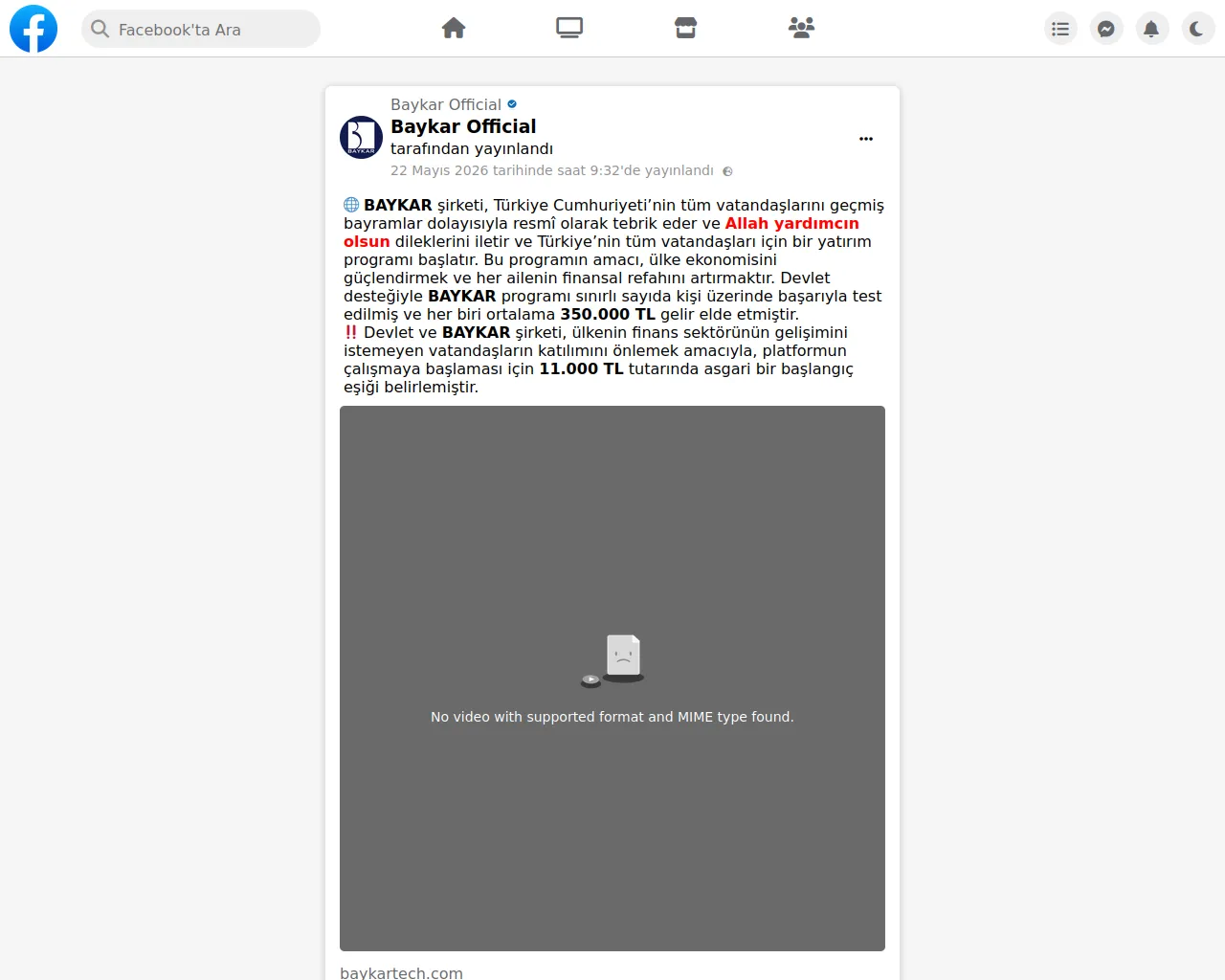Click the 'No video with supported format' message
The height and width of the screenshot is (980, 1225).
click(612, 717)
